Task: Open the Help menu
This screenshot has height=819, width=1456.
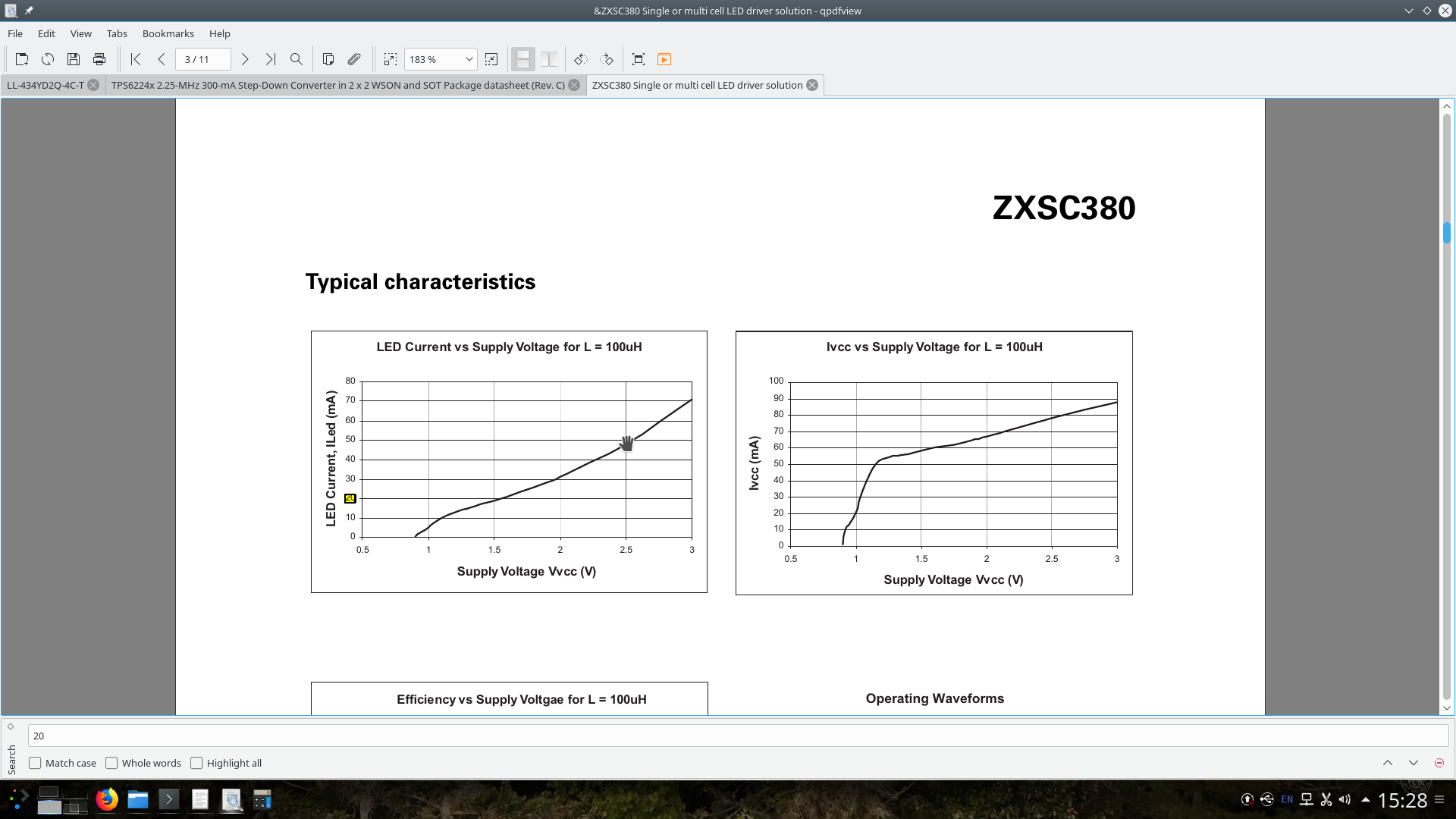Action: coord(220,33)
